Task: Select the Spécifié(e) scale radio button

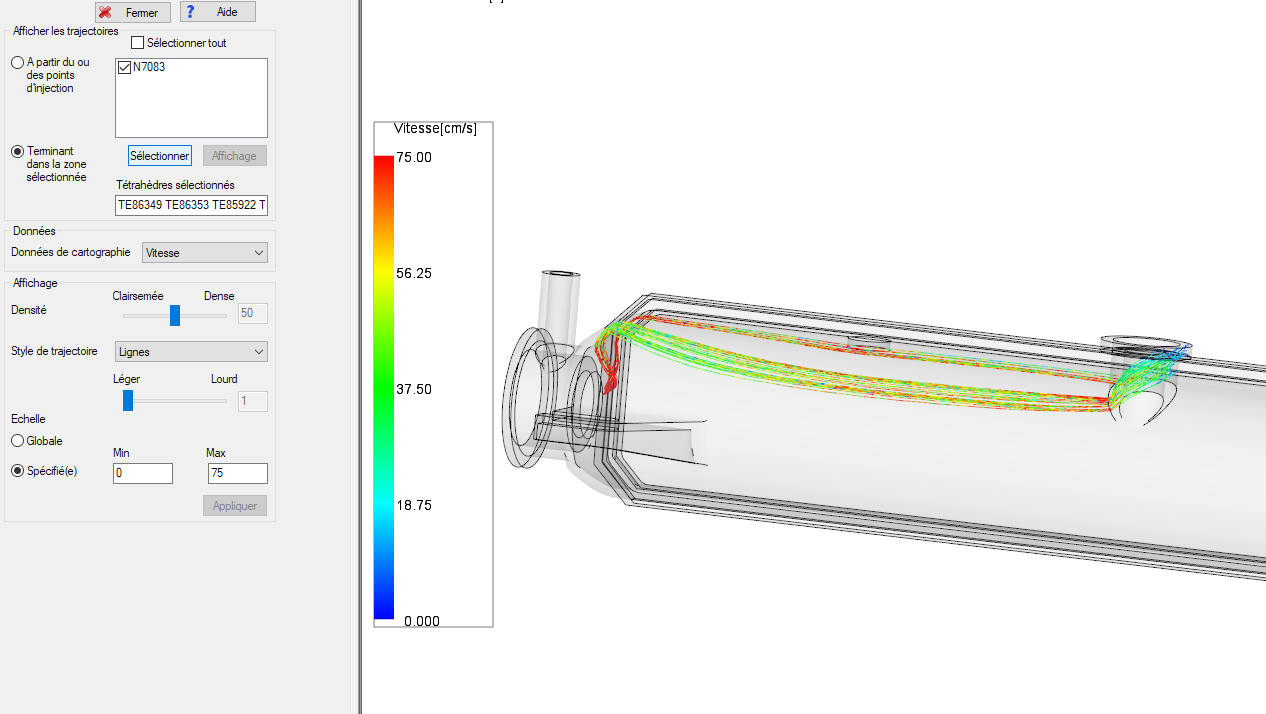Action: tap(18, 471)
